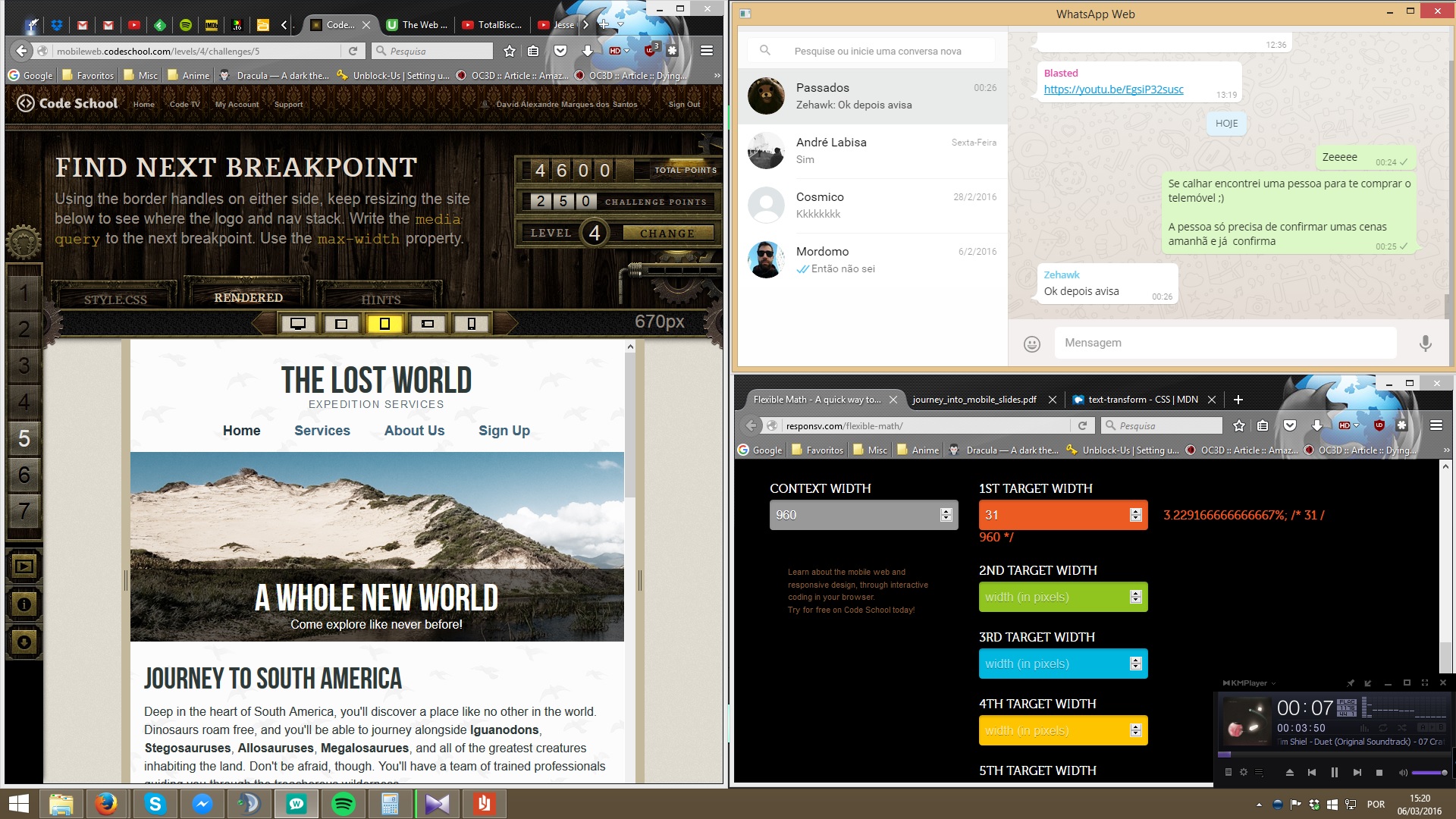Click the download icon in Code School sidebar

click(24, 642)
